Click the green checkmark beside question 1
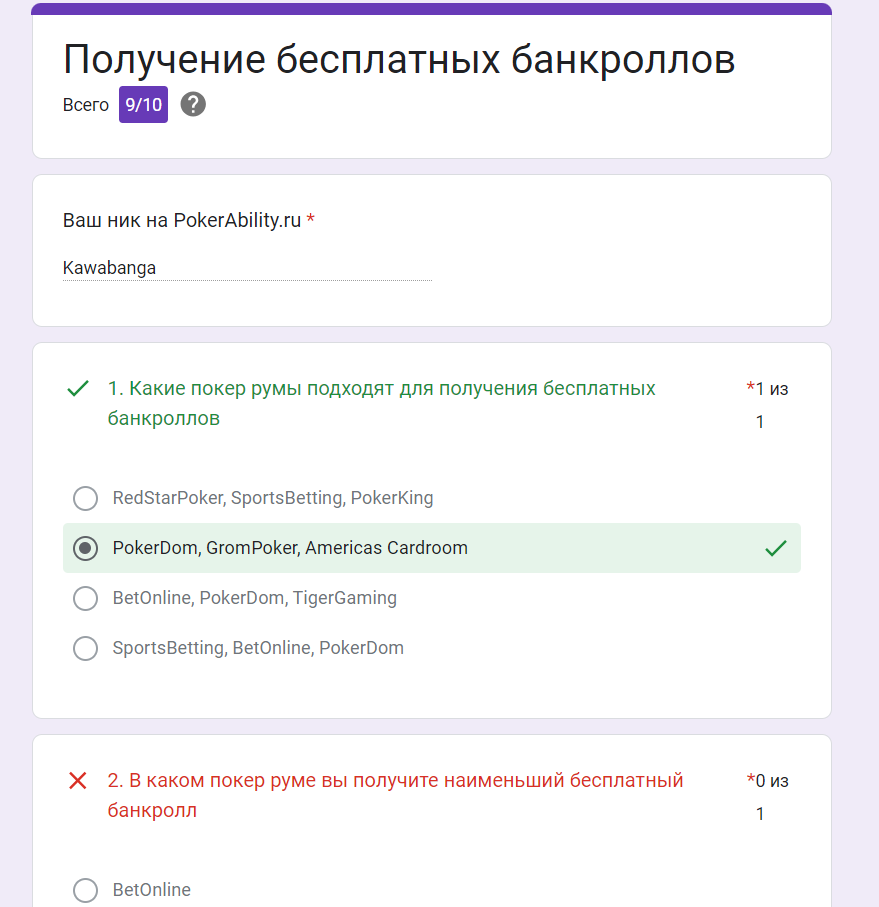879x907 pixels. pos(77,388)
